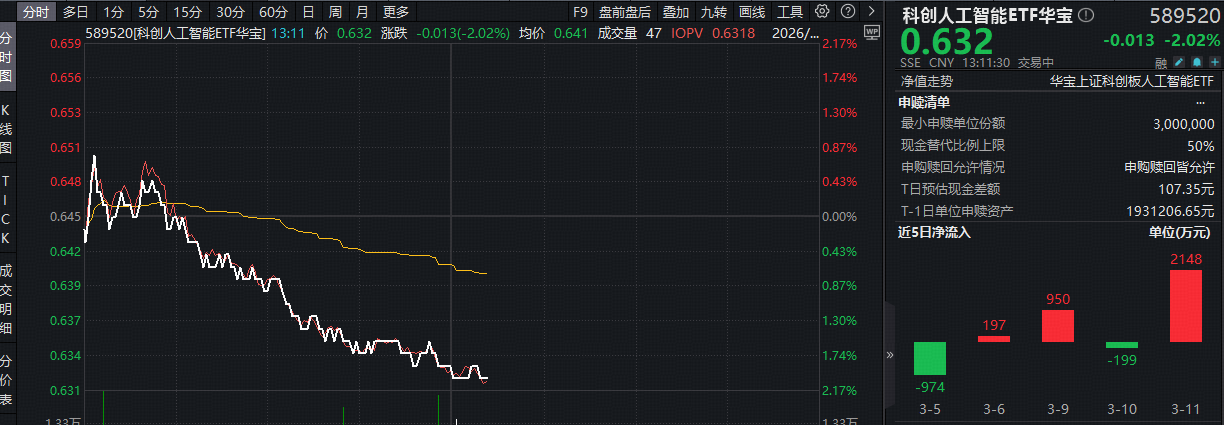Viewport: 1224px width, 425px height.
Task: Switch to the K线图 side tab
Action: pyautogui.click(x=6, y=130)
